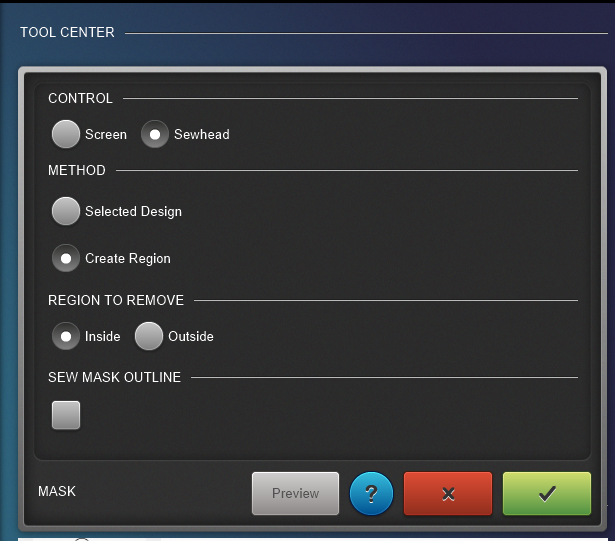Set region to remove to Outside
Screen dimensions: 615x541
tap(149, 336)
